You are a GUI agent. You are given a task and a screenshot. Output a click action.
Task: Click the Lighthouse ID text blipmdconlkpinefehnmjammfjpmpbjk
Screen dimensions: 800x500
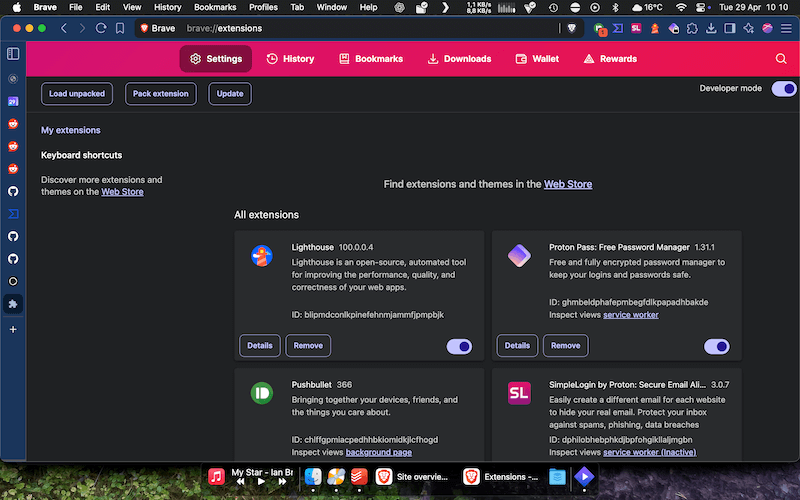click(373, 315)
